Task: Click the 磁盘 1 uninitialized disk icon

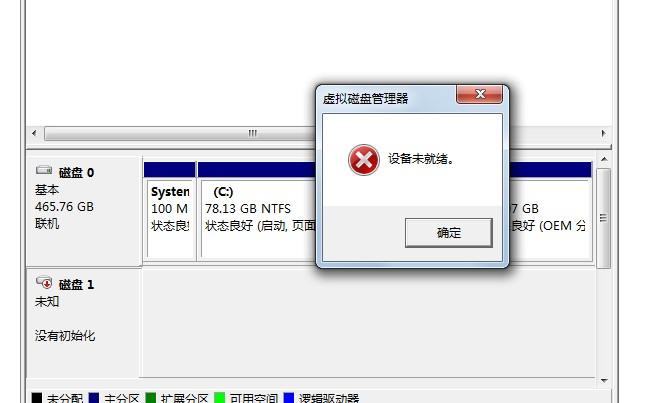Action: tap(44, 282)
